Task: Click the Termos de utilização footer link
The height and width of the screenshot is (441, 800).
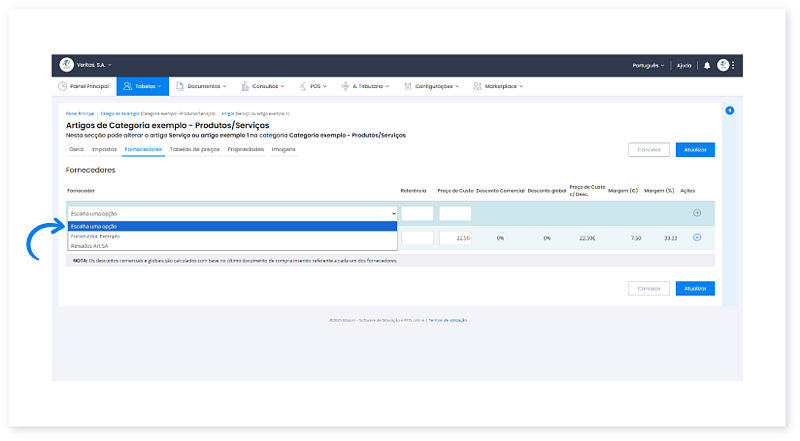Action: [448, 320]
